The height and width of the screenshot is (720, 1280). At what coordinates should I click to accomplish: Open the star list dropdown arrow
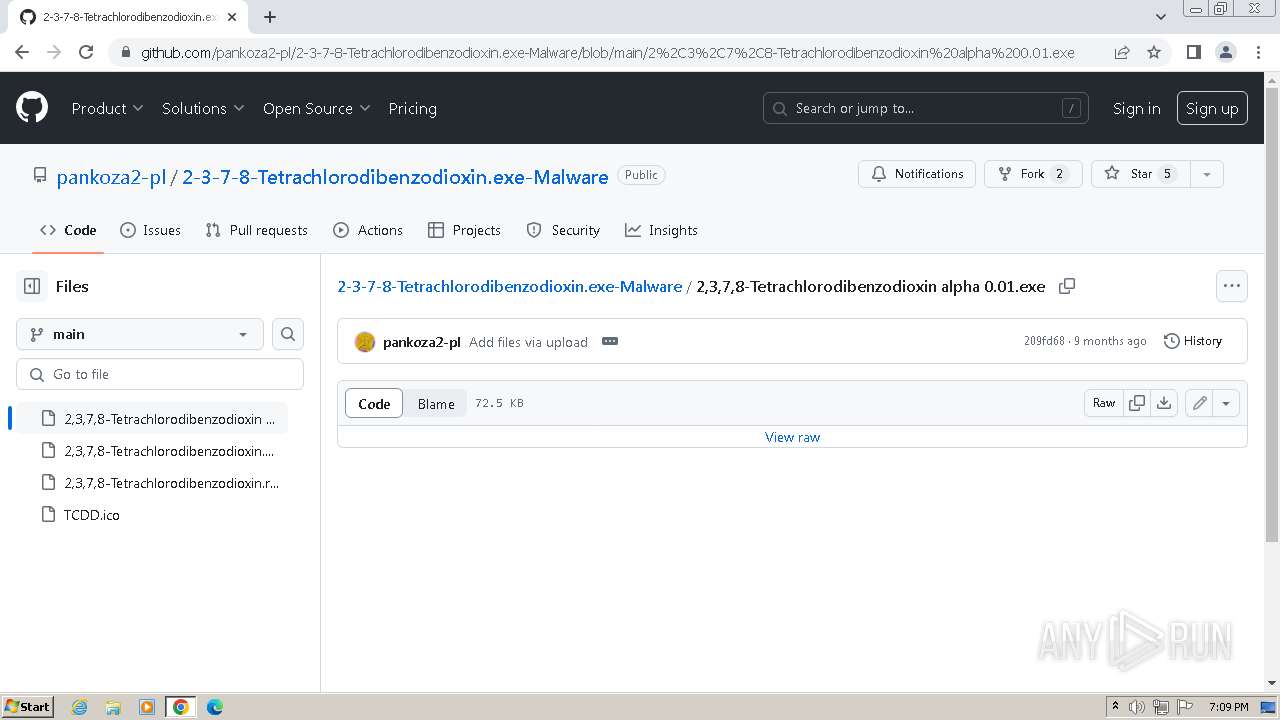(1207, 174)
